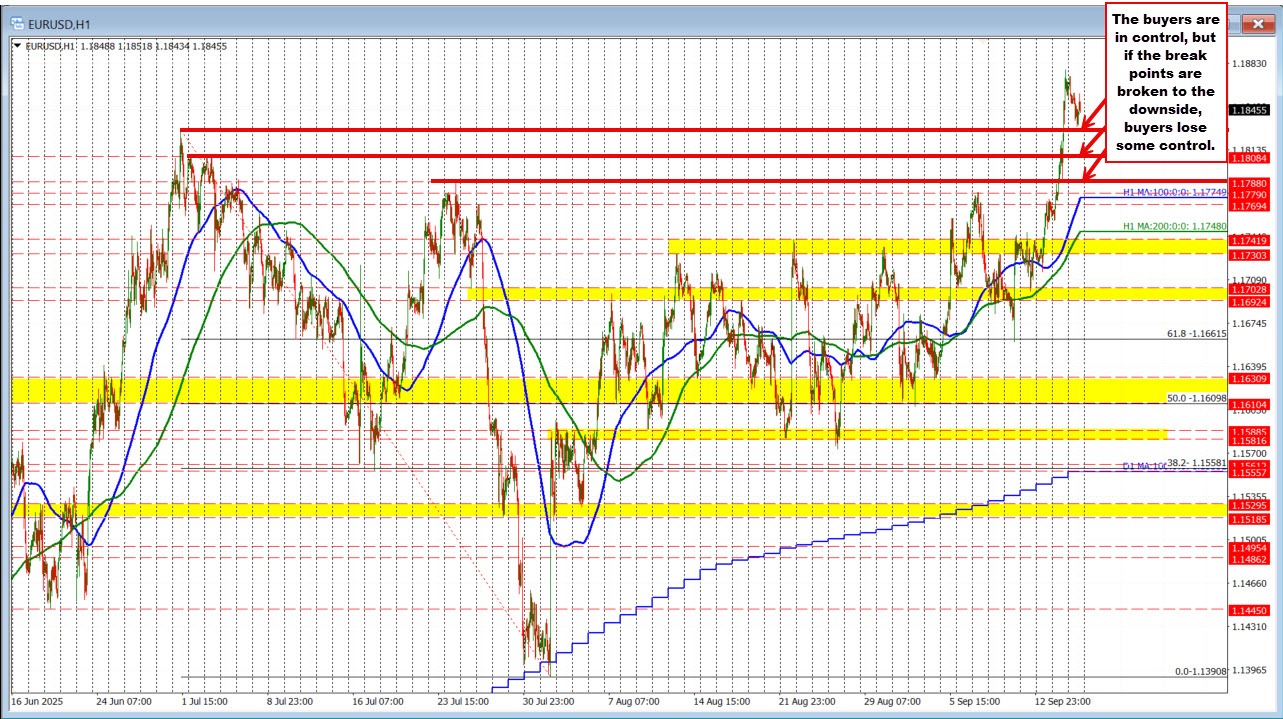Screen dimensions: 1283x719
Task: Select the red 1.17303 price level tag
Action: click(1251, 255)
